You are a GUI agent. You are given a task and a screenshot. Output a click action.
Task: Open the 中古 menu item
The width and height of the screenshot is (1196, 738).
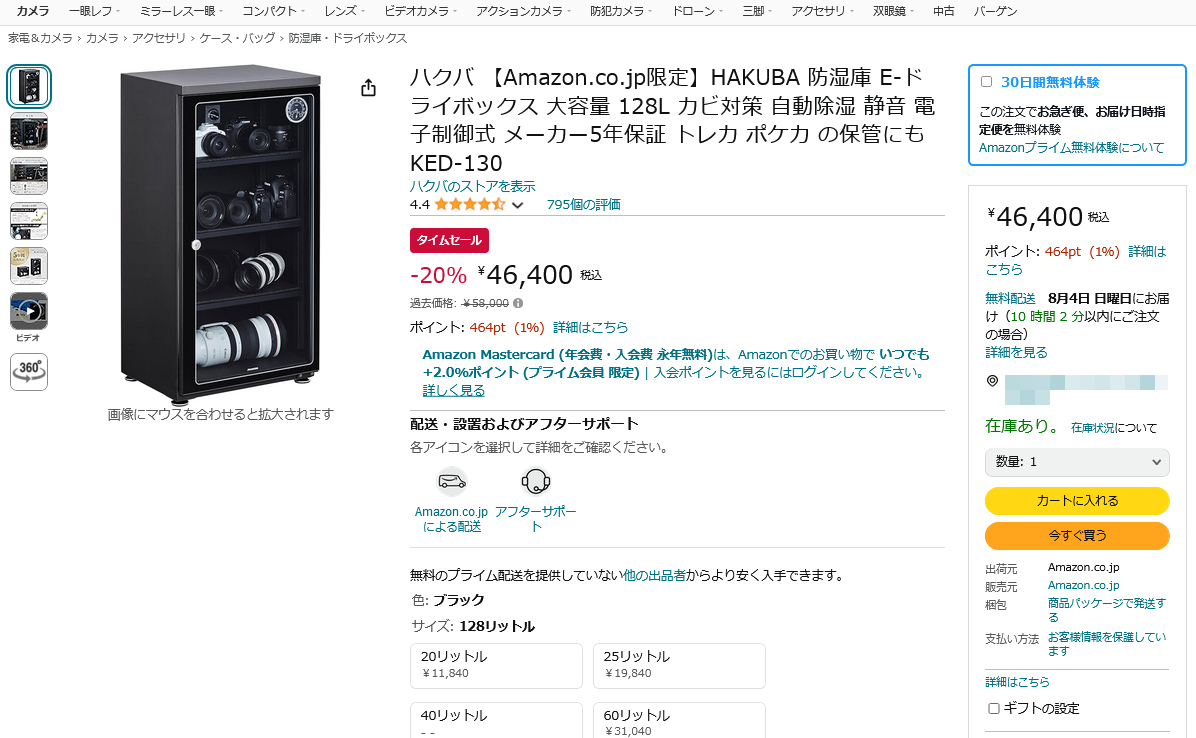pos(943,11)
